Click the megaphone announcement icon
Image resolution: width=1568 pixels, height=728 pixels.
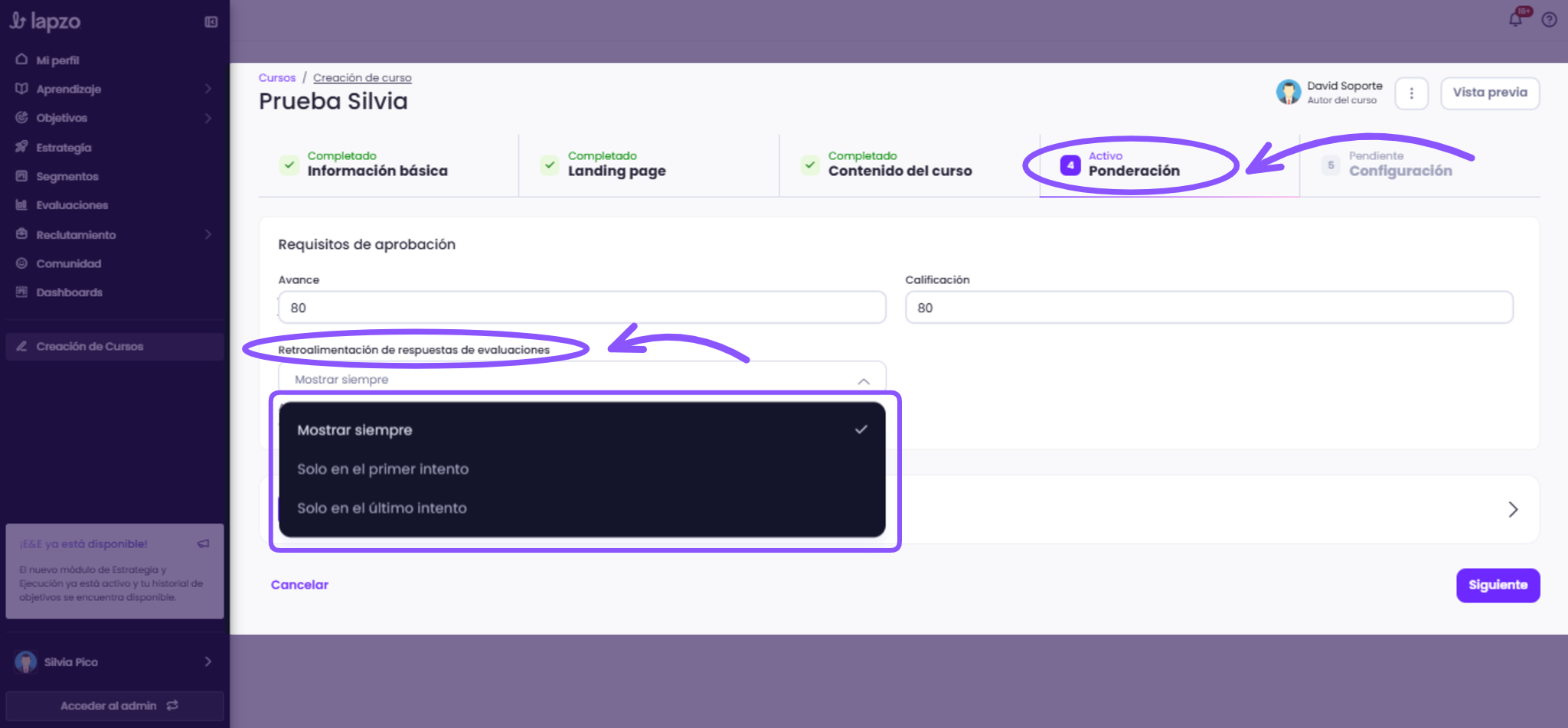(203, 544)
